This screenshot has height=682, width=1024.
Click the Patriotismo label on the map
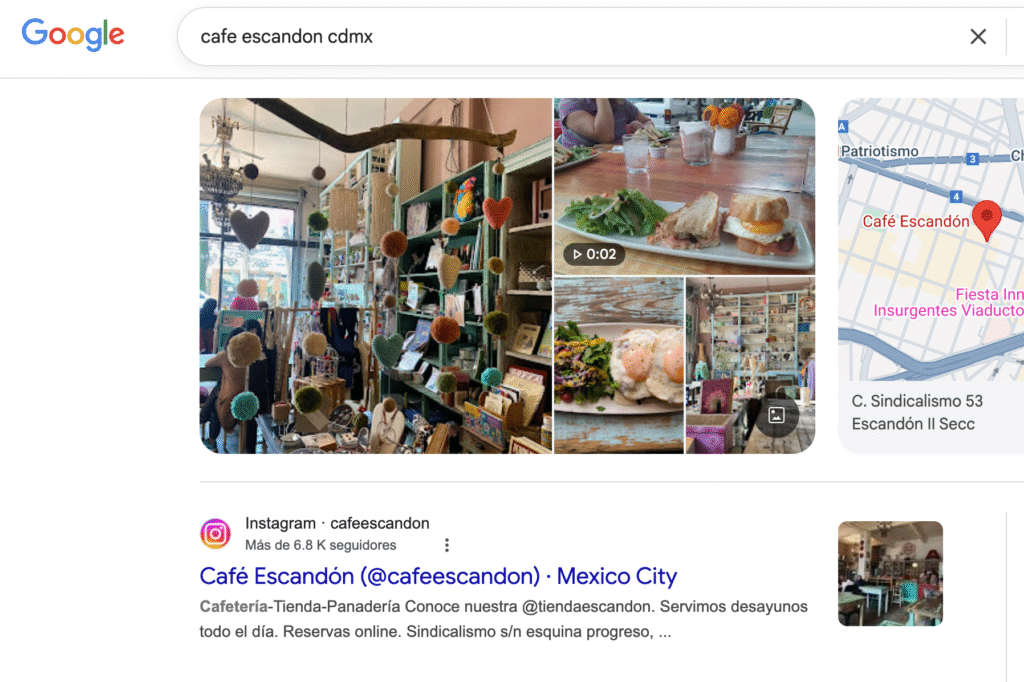tap(879, 152)
